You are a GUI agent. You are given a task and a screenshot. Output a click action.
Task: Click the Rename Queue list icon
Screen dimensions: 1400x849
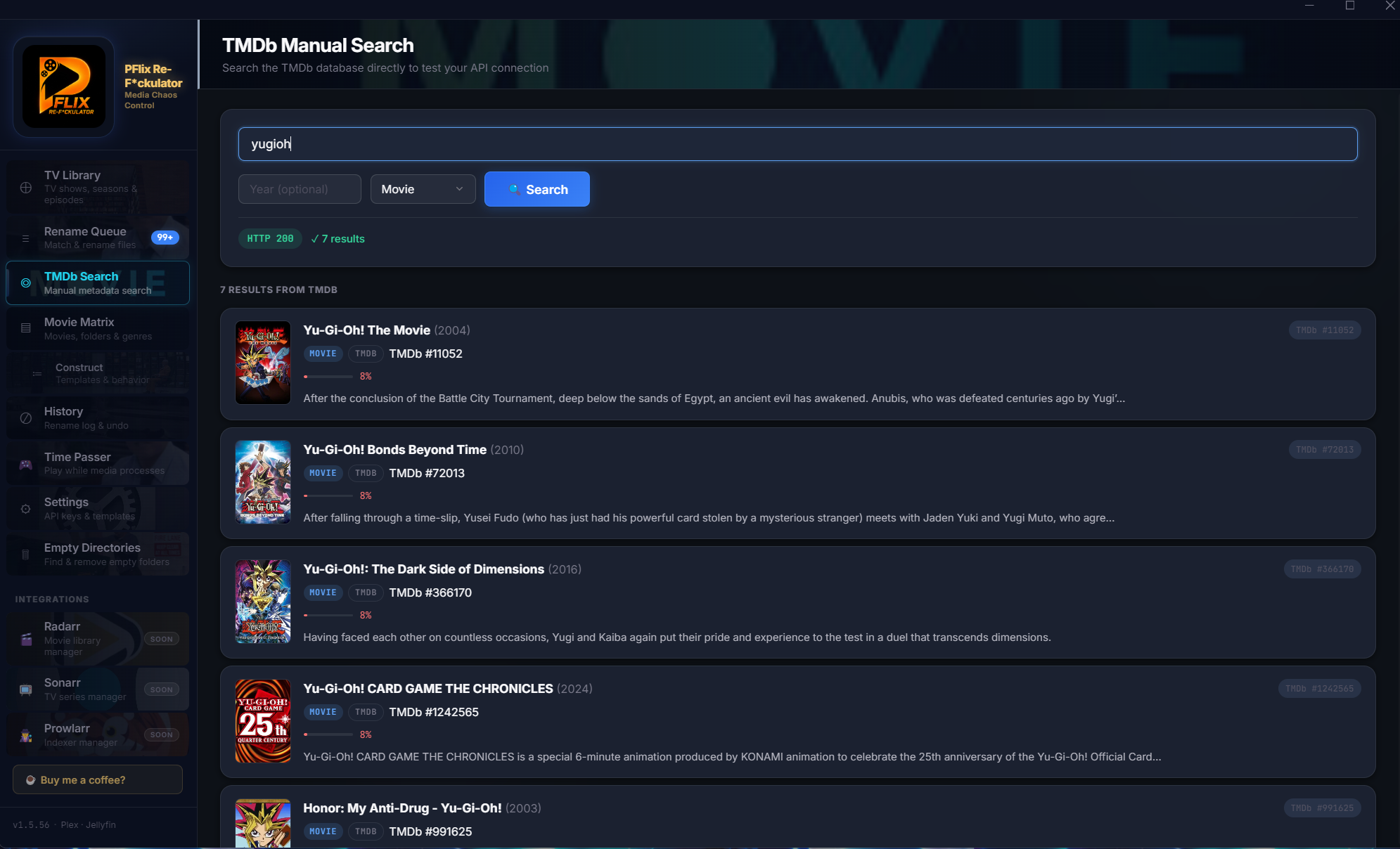click(x=26, y=238)
